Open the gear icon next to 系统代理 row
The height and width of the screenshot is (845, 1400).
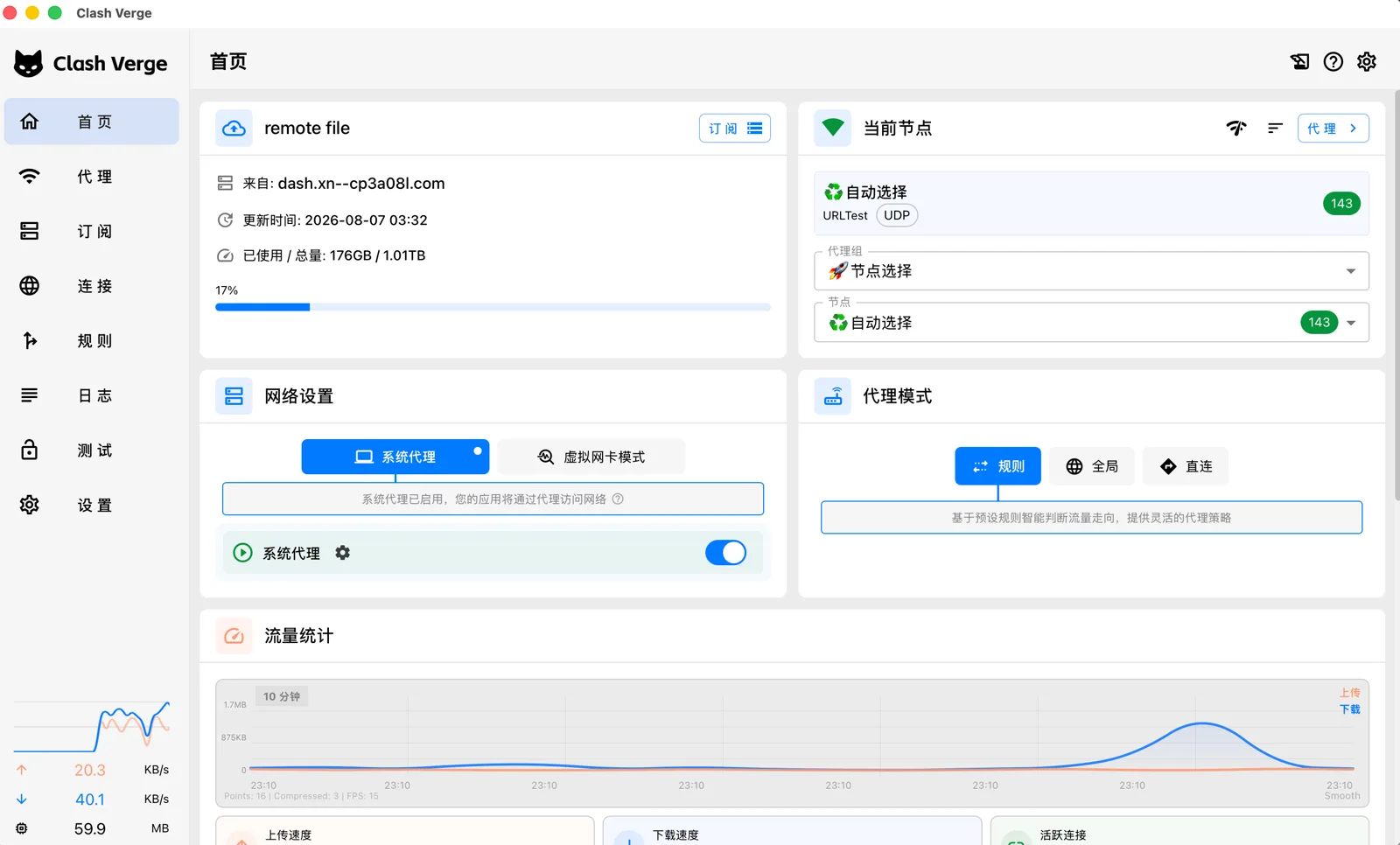[343, 553]
